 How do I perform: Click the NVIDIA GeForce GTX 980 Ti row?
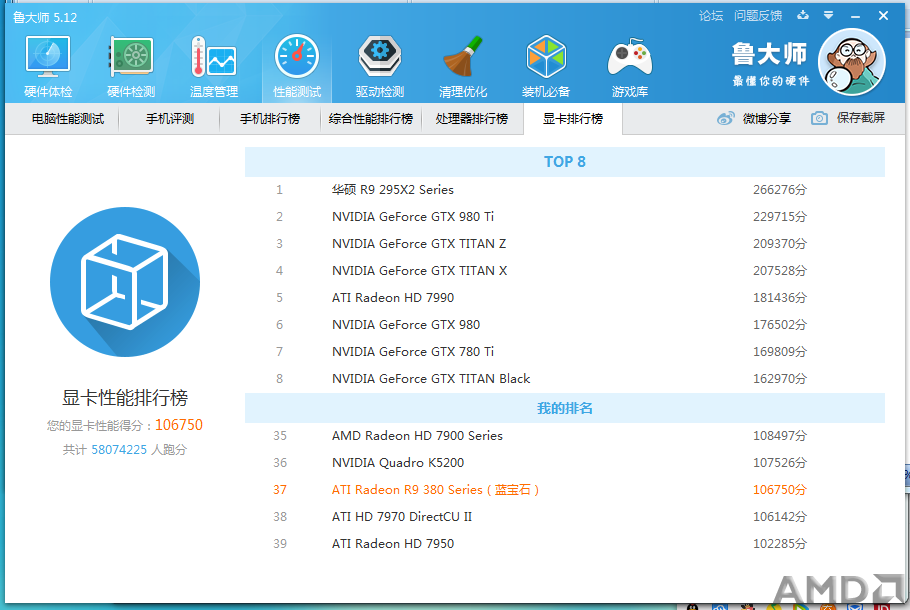coord(565,216)
